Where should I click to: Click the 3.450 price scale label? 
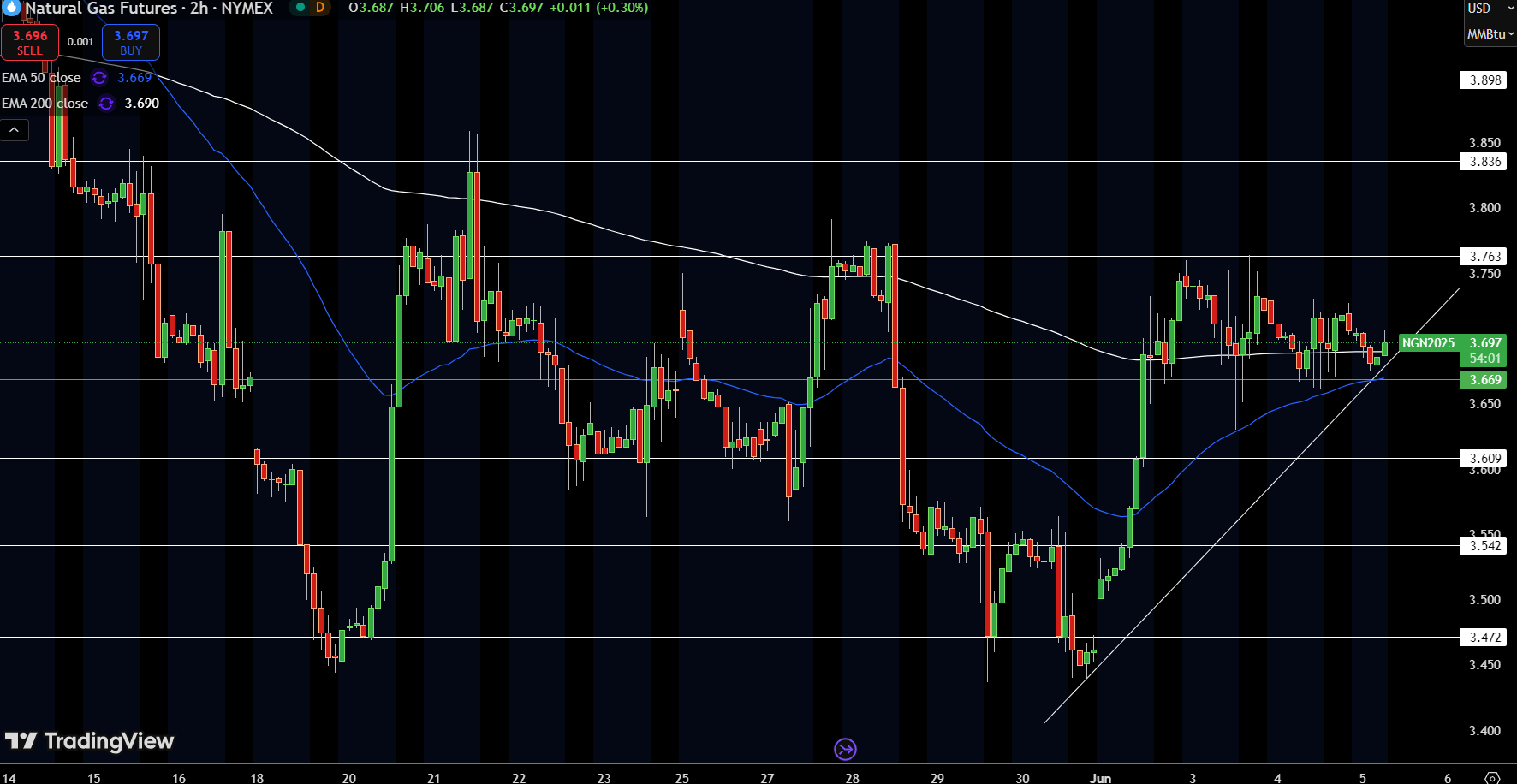(1484, 665)
